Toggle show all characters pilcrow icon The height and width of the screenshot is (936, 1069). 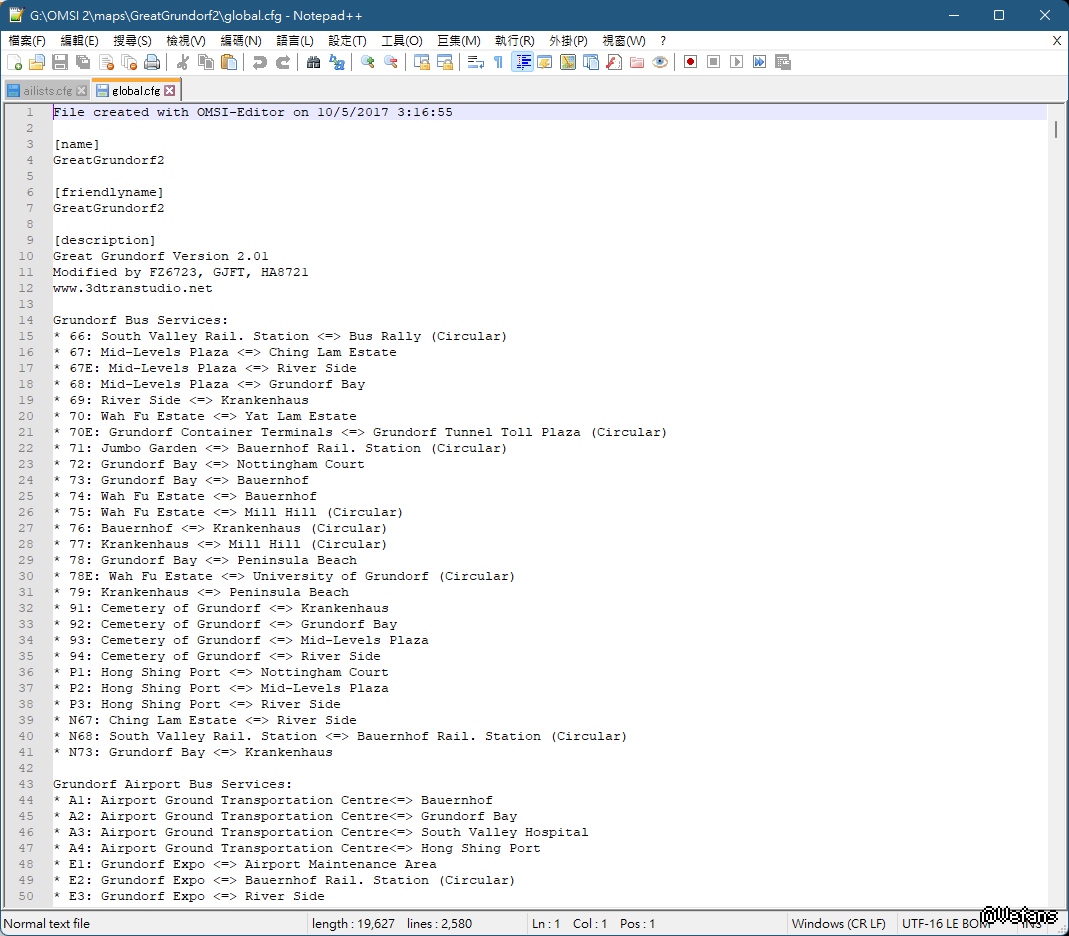498,62
